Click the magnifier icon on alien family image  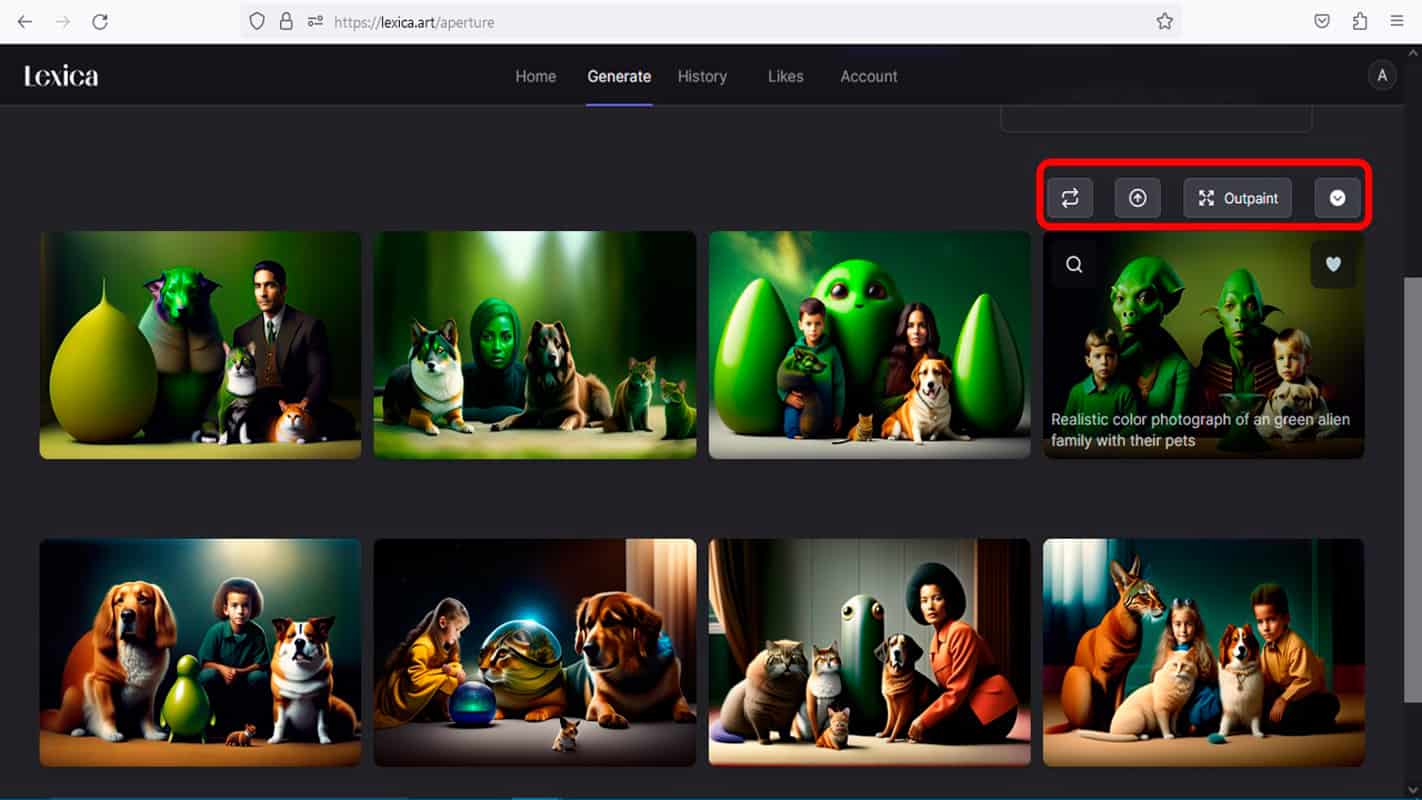coord(1074,265)
